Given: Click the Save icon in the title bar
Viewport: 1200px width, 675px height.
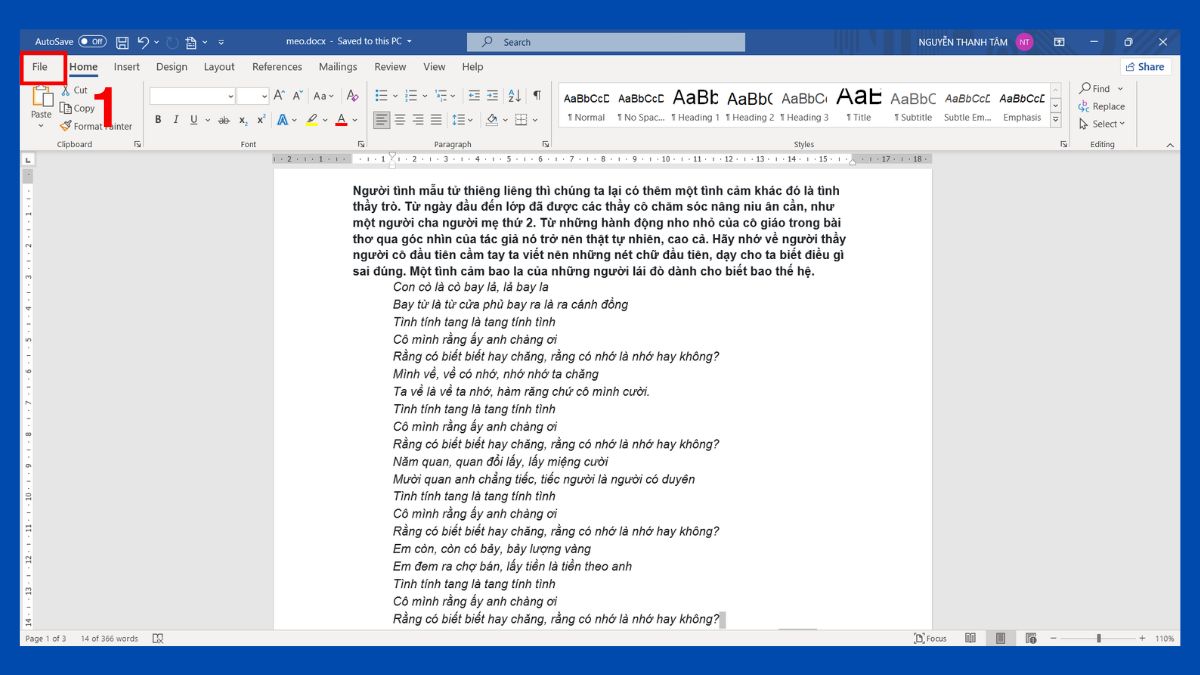Looking at the screenshot, I should coord(122,42).
